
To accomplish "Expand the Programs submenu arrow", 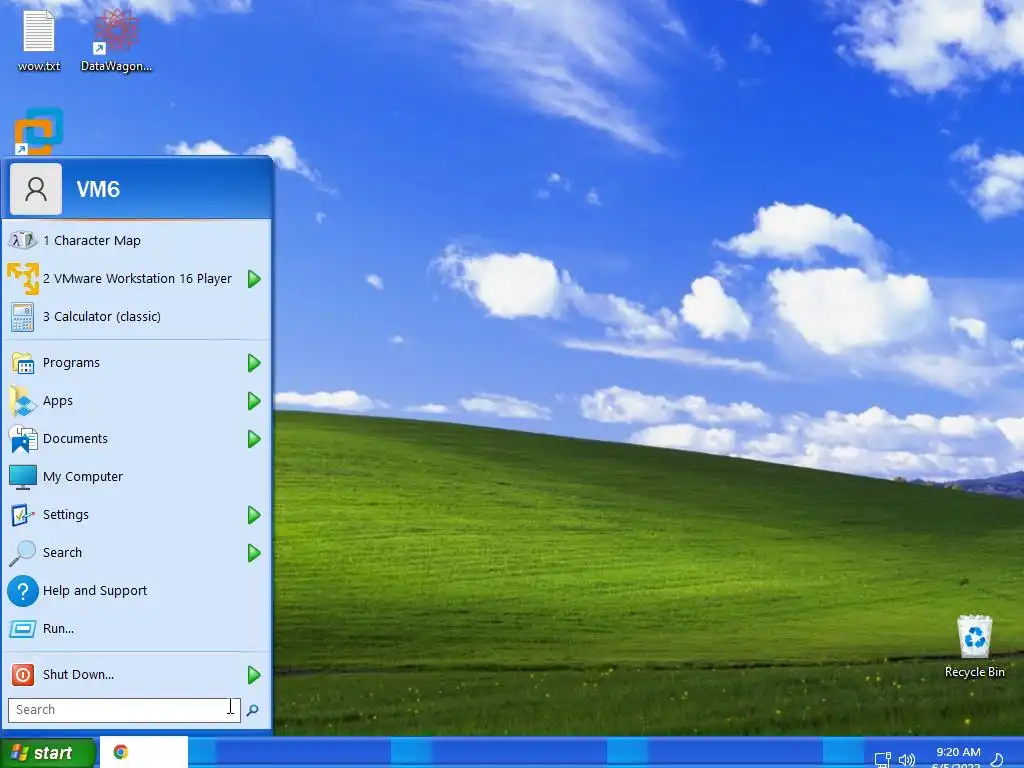I will [254, 363].
